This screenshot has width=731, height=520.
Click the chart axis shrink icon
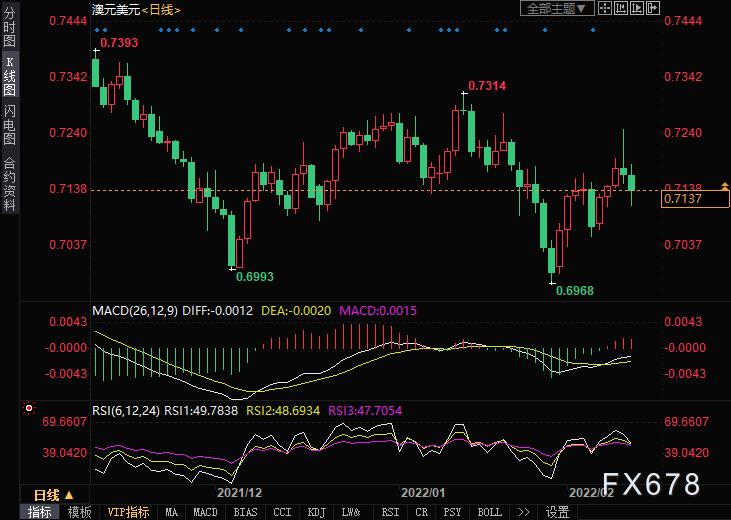(x=621, y=8)
